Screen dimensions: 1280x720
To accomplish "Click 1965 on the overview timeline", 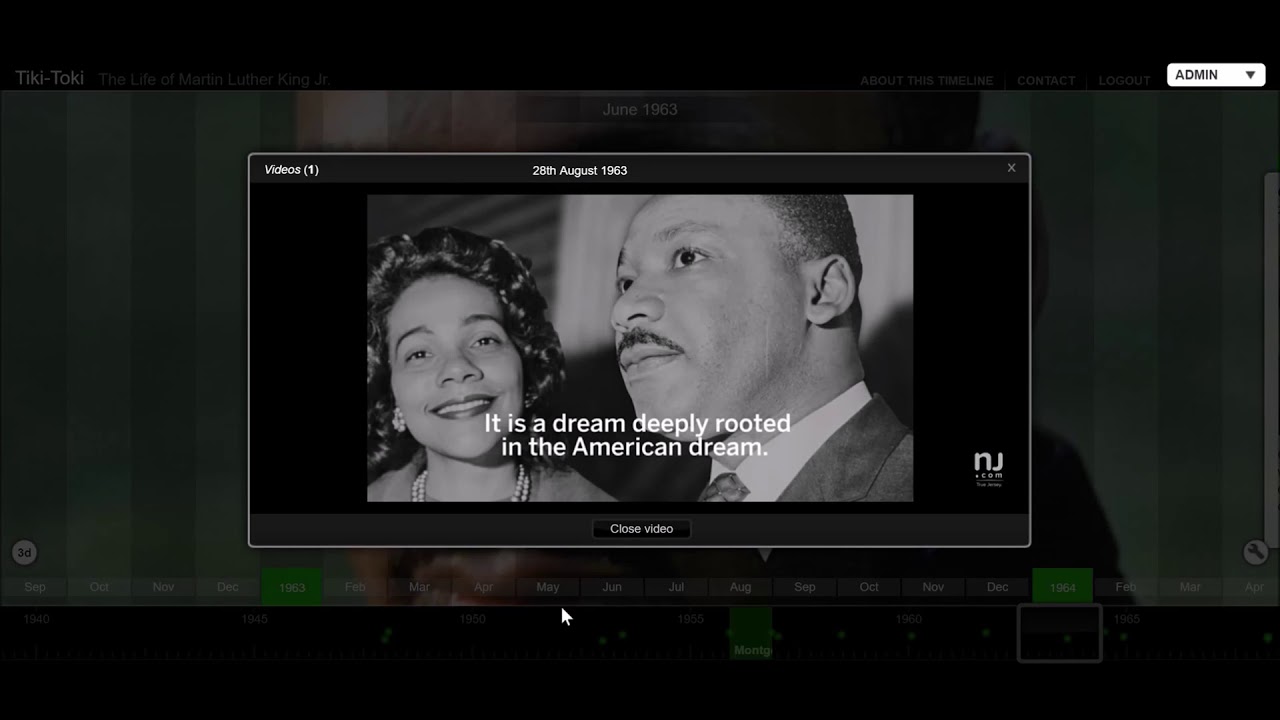I will tap(1126, 619).
